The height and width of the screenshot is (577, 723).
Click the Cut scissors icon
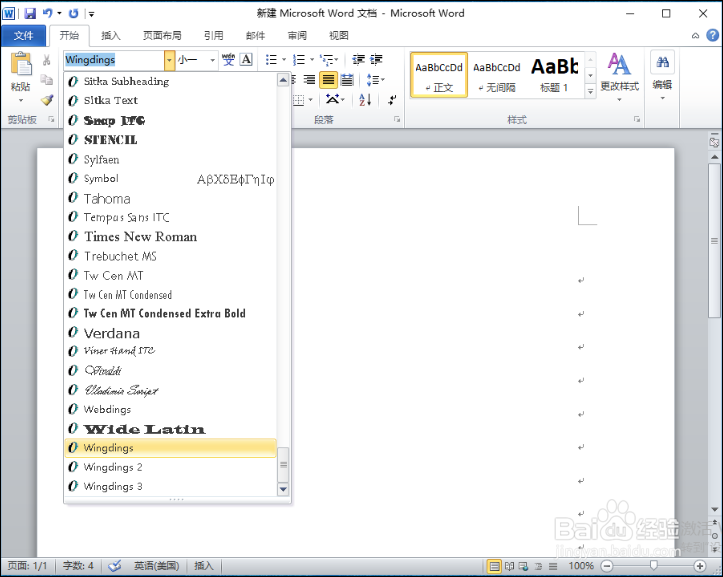tap(47, 60)
